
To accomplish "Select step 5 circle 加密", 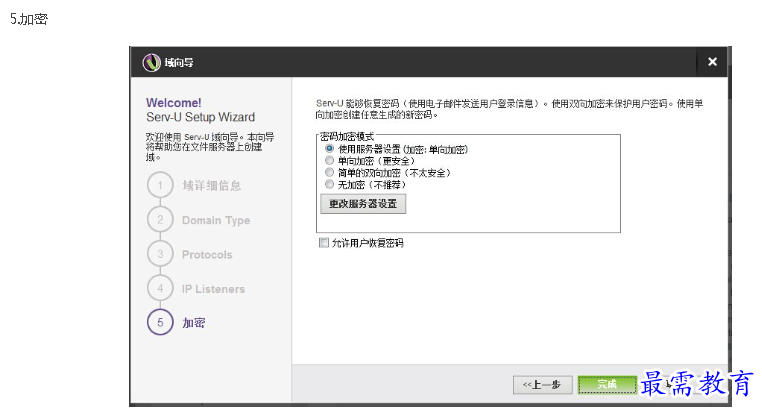I will tap(160, 323).
